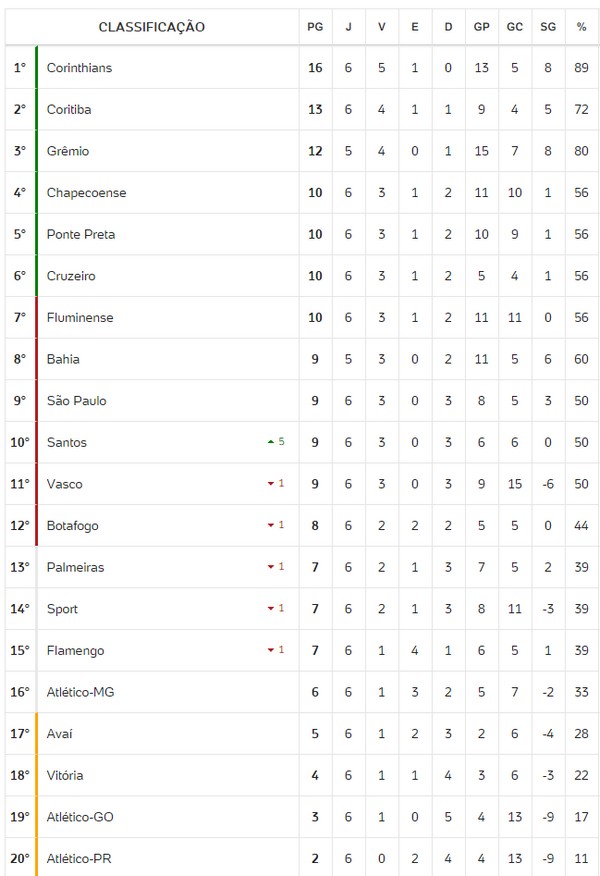
Task: Click the red down arrow beside Vasco
Action: (270, 484)
